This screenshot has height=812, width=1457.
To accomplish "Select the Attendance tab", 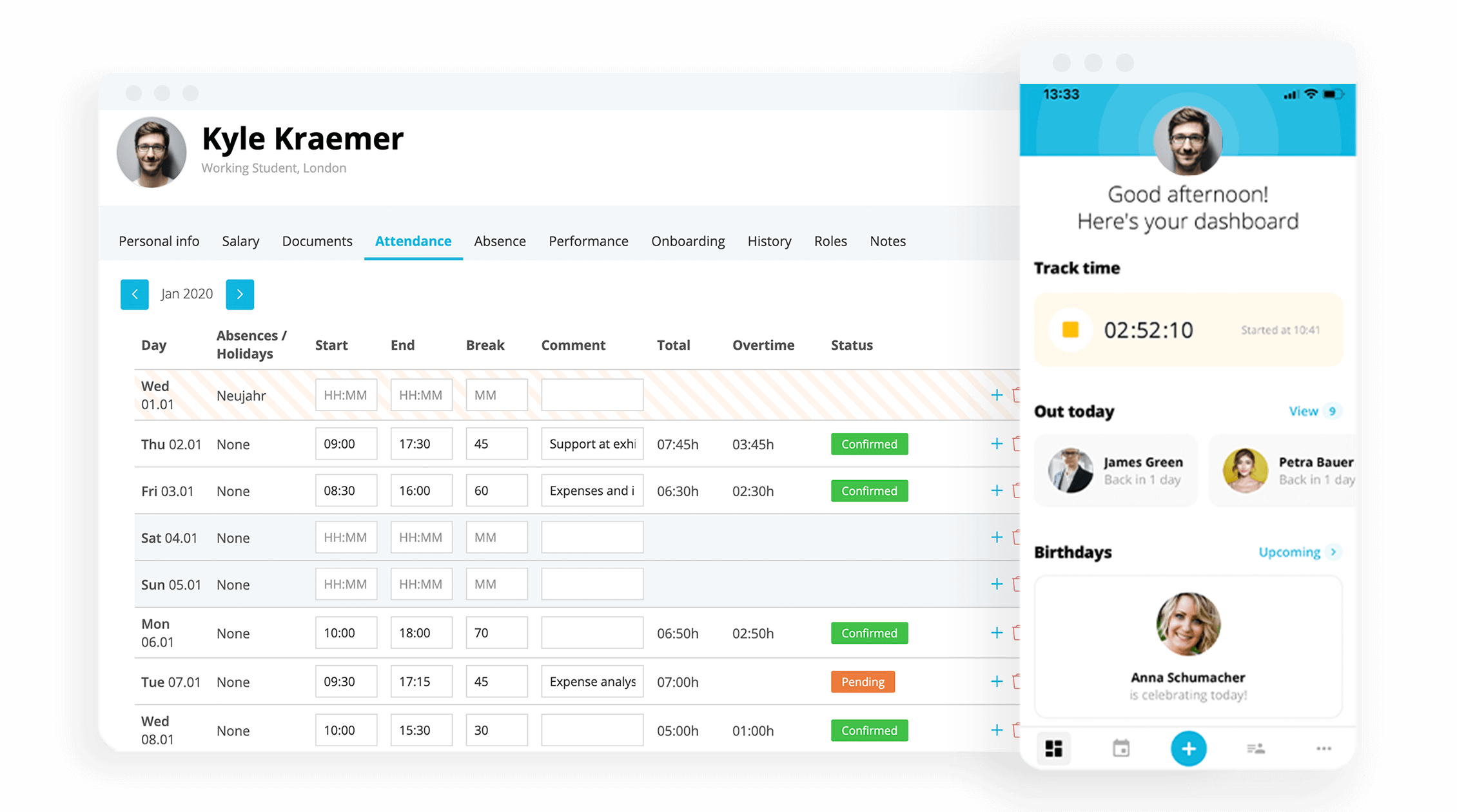I will coord(414,241).
